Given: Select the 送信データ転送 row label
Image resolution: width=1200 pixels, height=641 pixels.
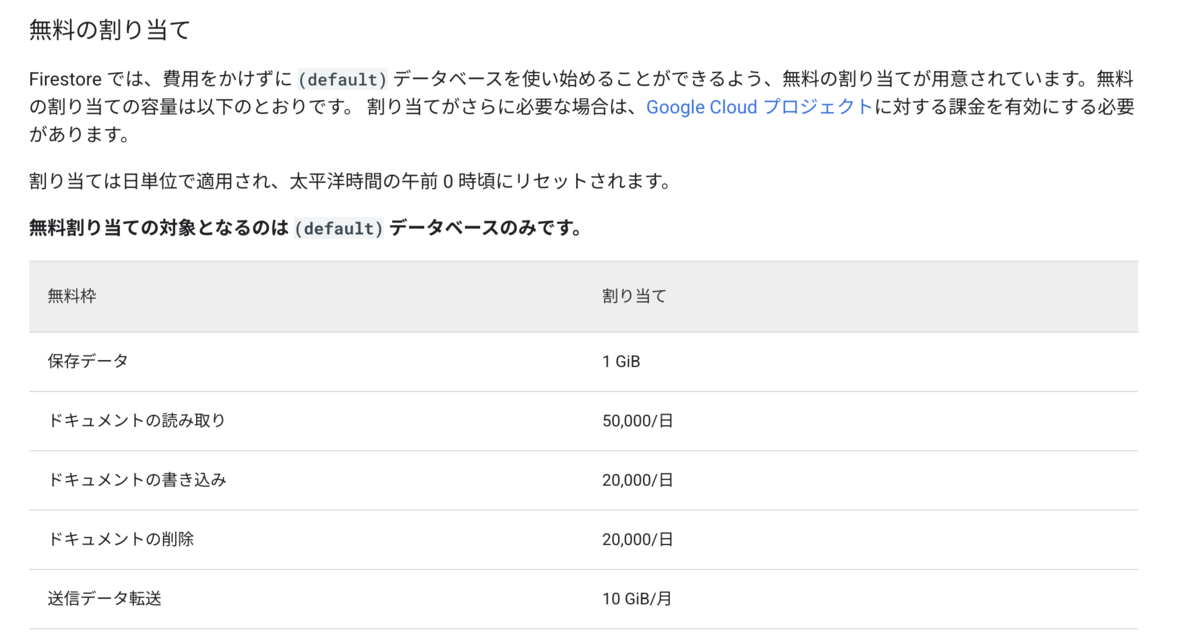Looking at the screenshot, I should pos(104,599).
